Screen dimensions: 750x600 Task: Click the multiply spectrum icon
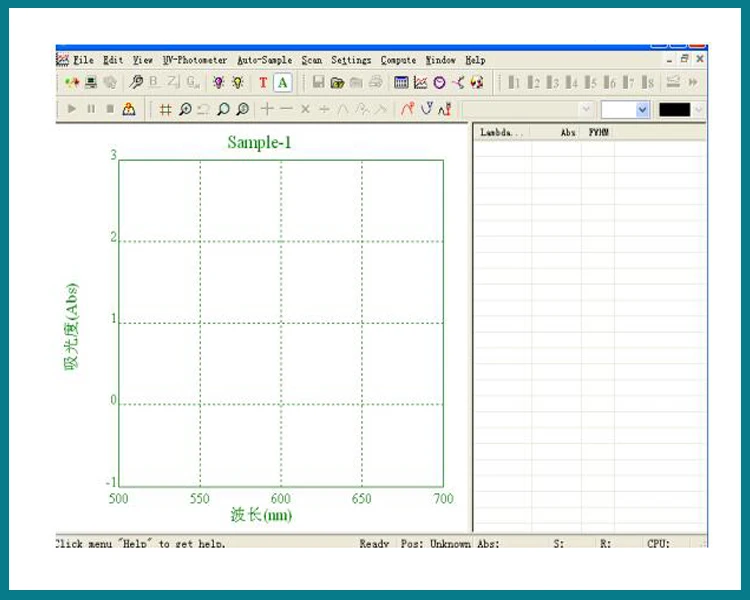click(305, 109)
